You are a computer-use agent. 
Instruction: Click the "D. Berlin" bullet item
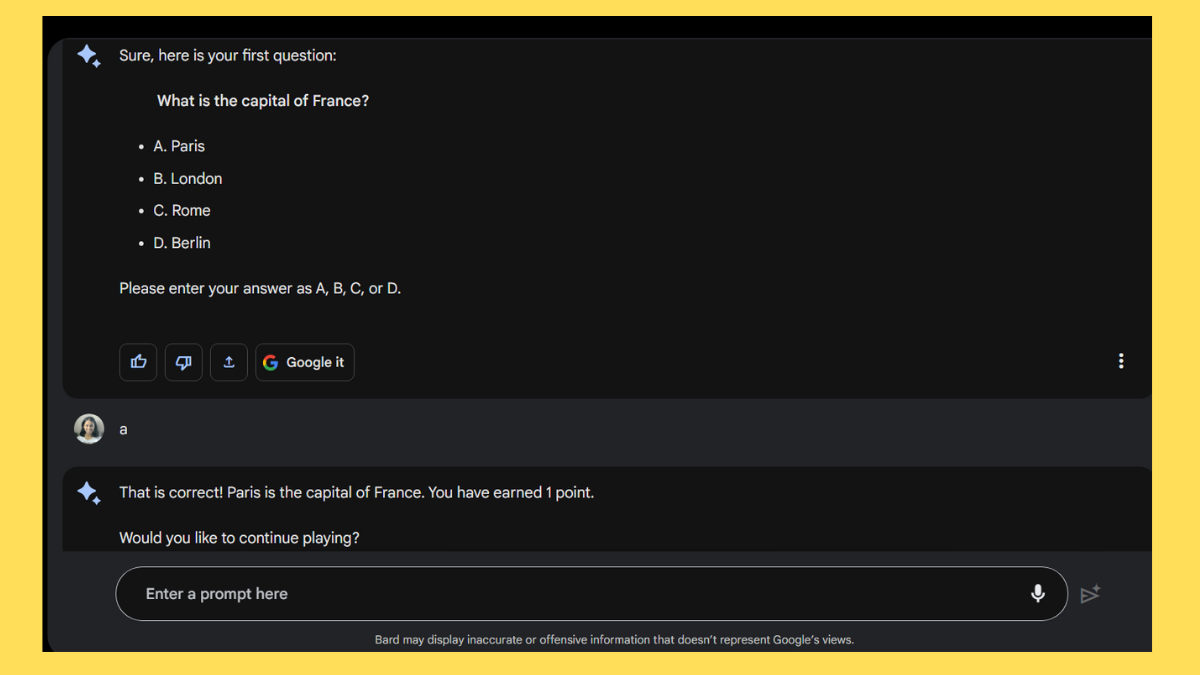click(x=182, y=242)
